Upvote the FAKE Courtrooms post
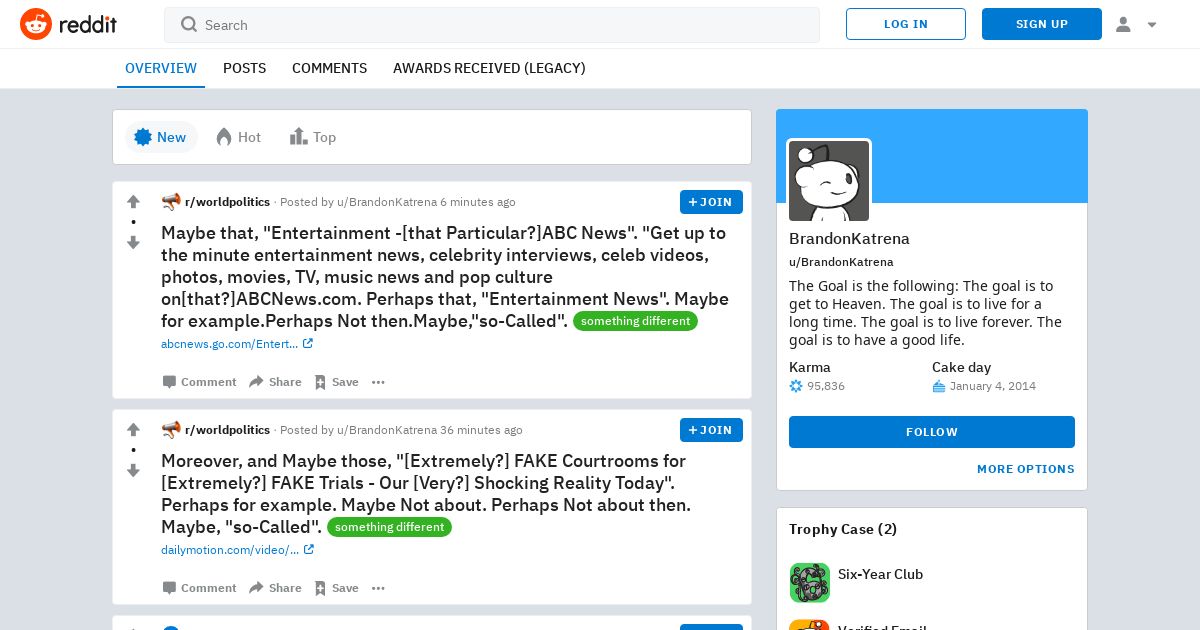Viewport: 1200px width, 630px height. (x=133, y=430)
